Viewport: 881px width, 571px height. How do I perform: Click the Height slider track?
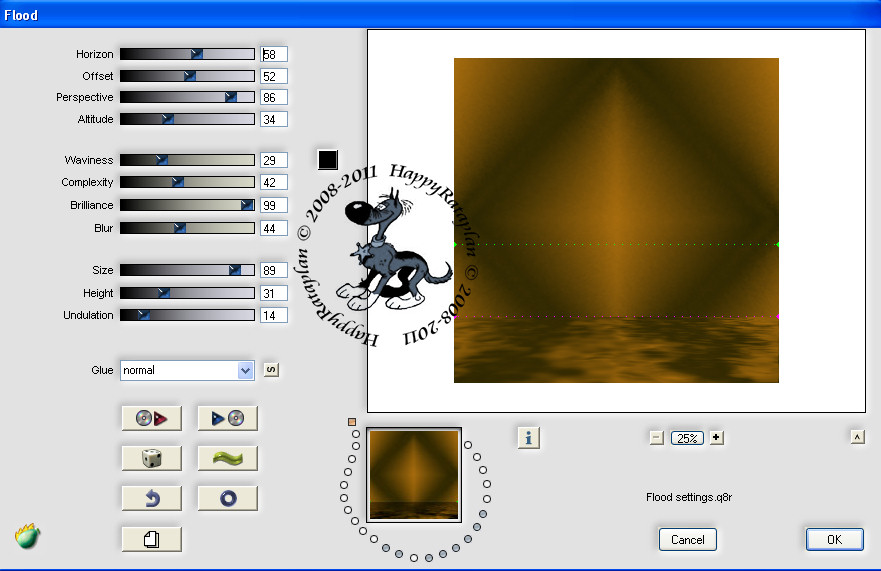[187, 293]
